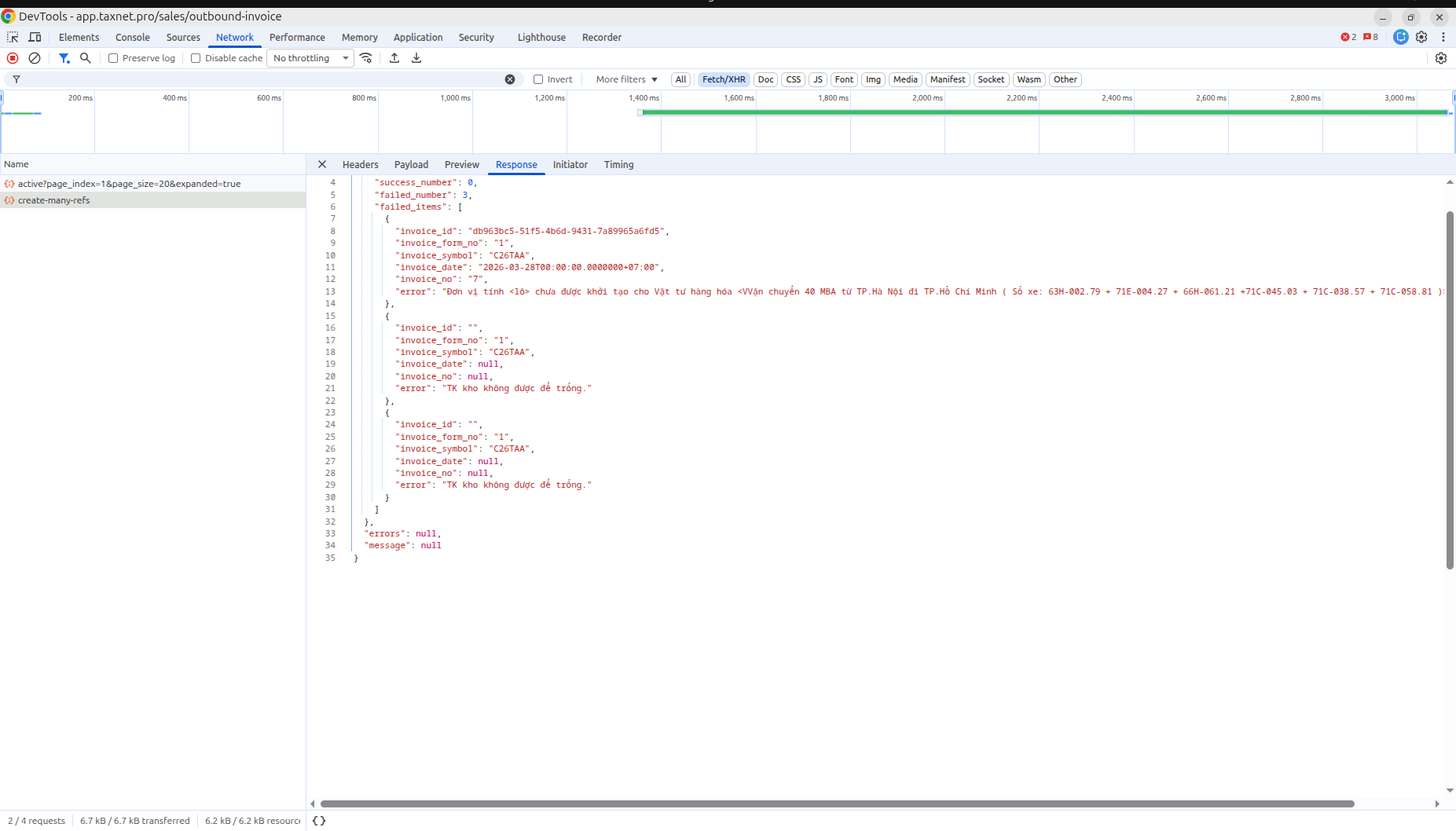This screenshot has height=831, width=1456.
Task: Toggle device toolbar icon
Action: tap(35, 37)
